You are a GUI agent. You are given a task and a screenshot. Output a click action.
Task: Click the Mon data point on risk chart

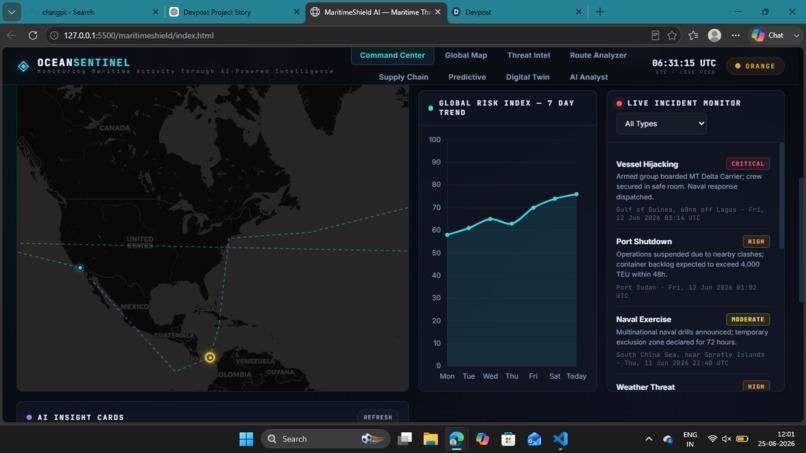(447, 235)
